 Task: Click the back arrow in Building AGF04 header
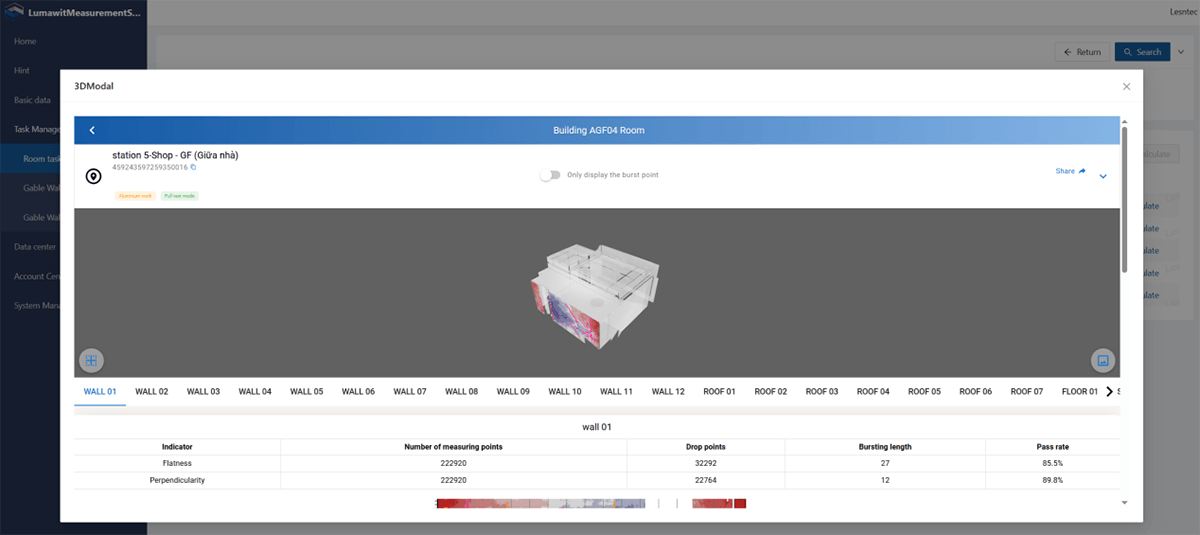tap(92, 131)
